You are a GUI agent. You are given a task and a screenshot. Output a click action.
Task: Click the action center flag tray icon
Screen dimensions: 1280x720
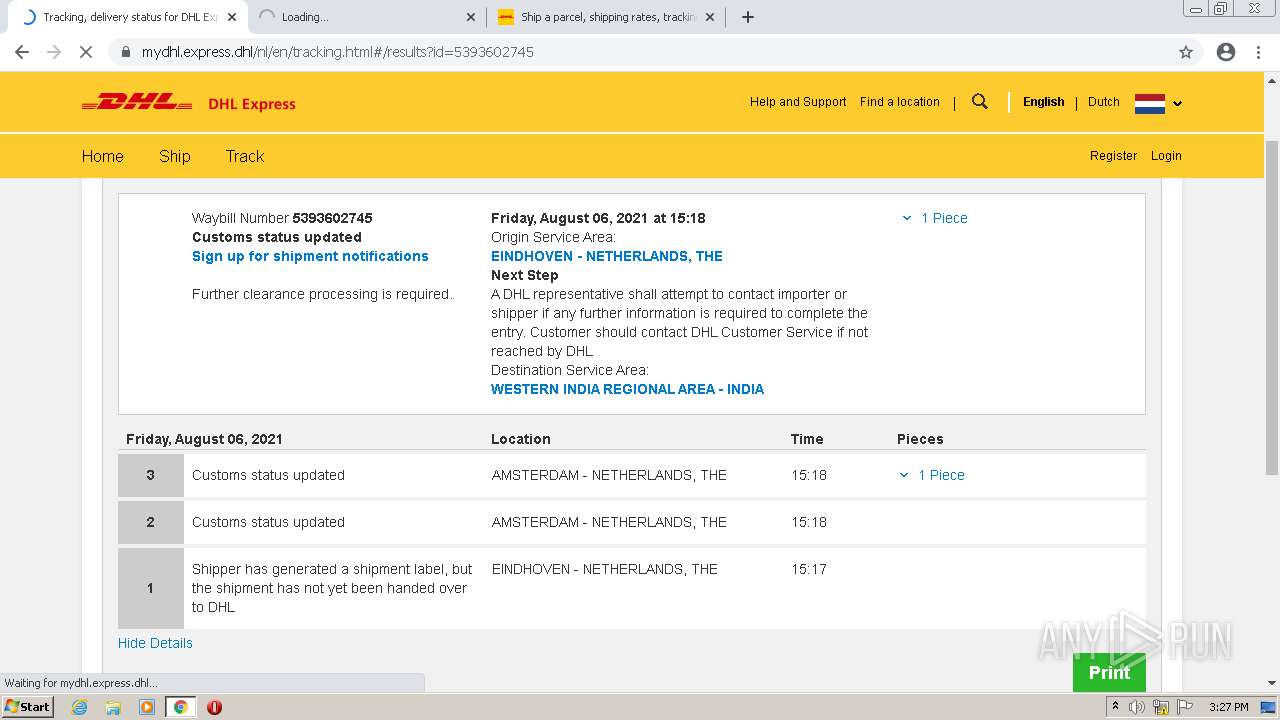pyautogui.click(x=1184, y=707)
